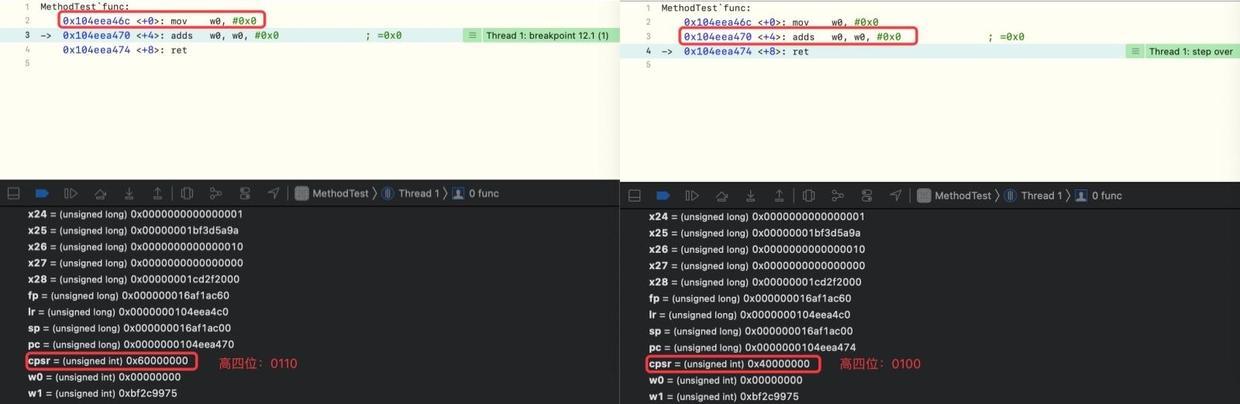Select cpsr 0x40000000 row in right console
1240x404 pixels.
pos(729,364)
